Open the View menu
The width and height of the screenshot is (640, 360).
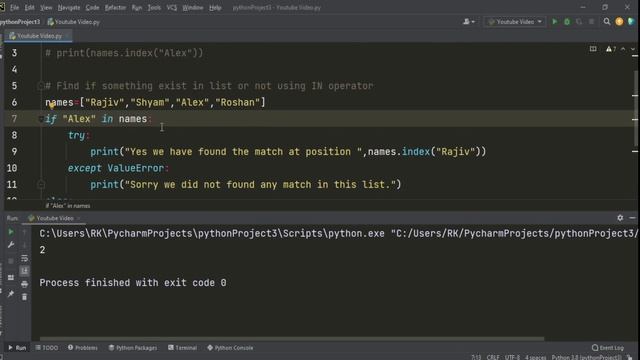(x=46, y=7)
